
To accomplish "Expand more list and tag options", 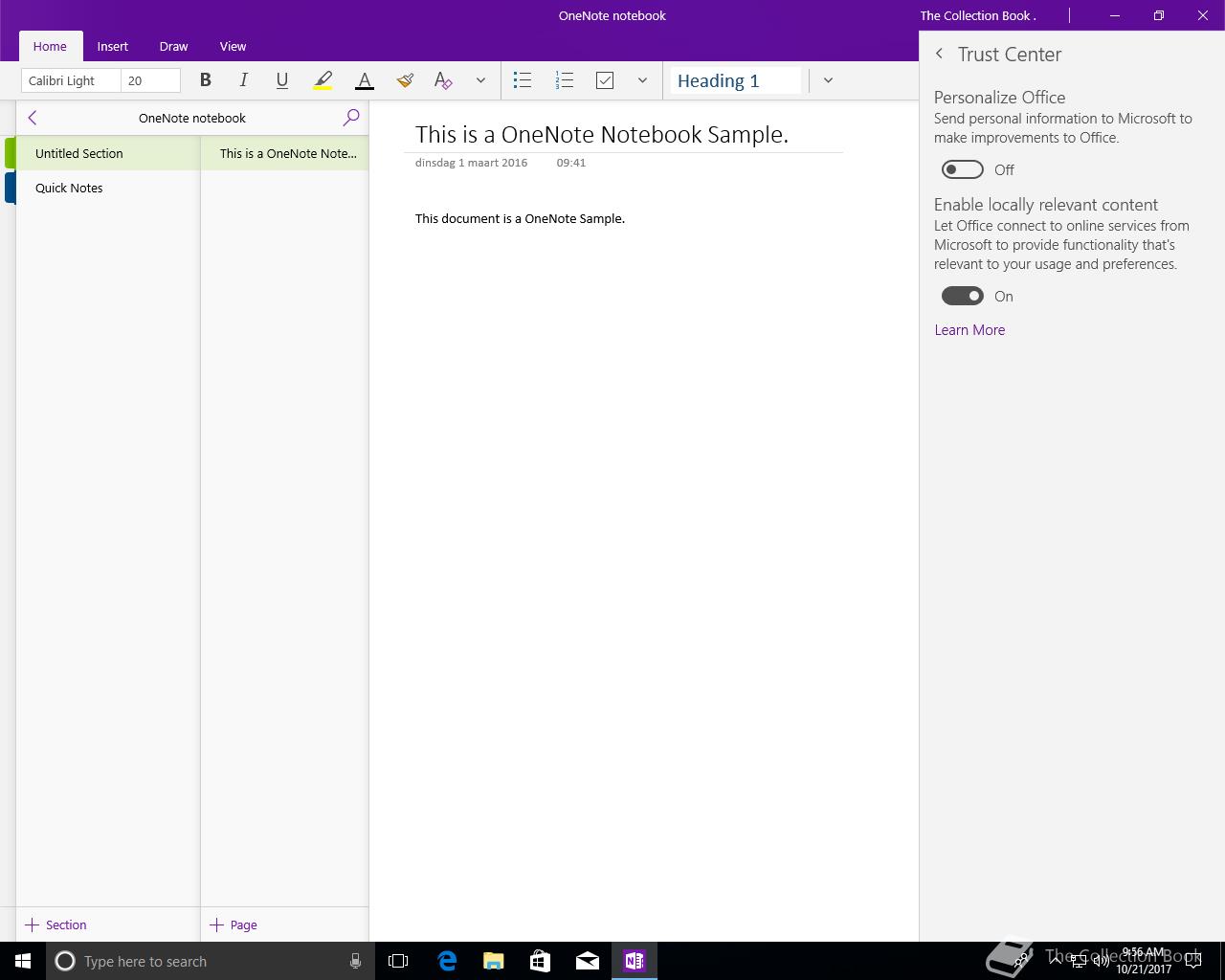I will tap(642, 80).
